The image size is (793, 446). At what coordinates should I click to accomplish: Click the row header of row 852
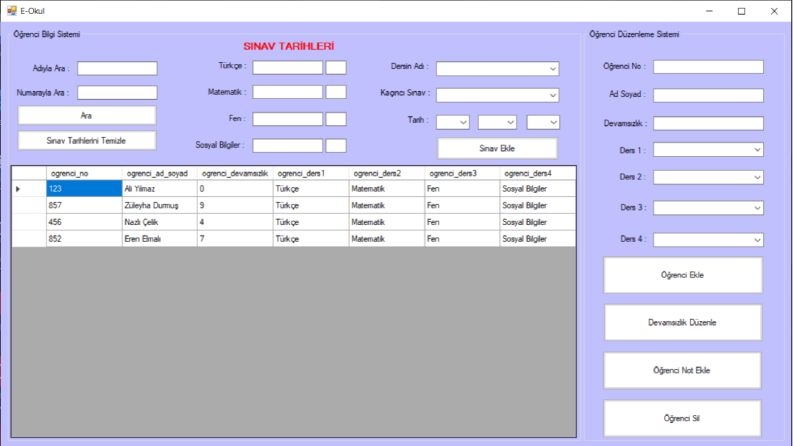point(29,239)
